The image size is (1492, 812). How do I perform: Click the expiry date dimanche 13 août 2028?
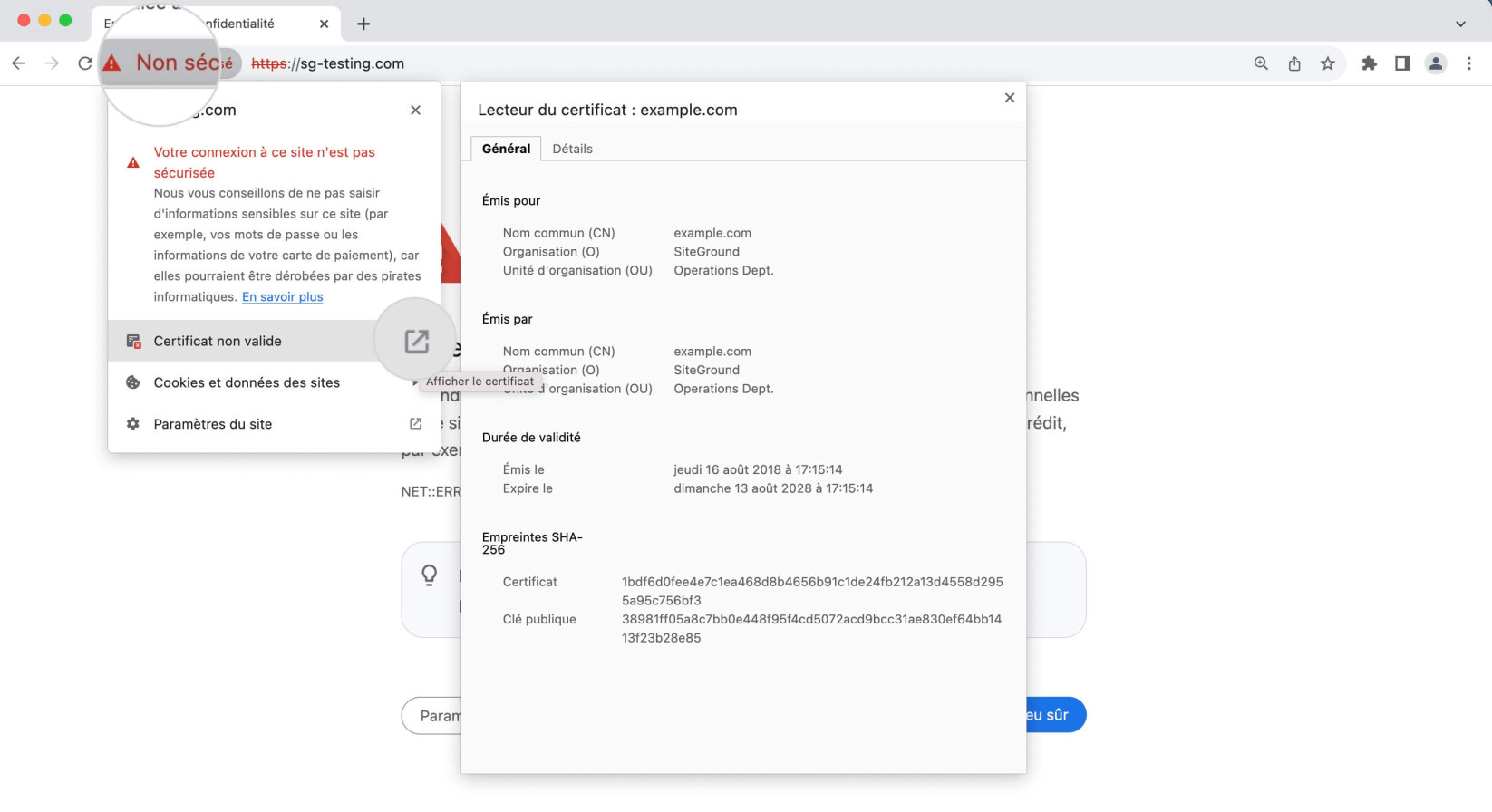point(773,488)
